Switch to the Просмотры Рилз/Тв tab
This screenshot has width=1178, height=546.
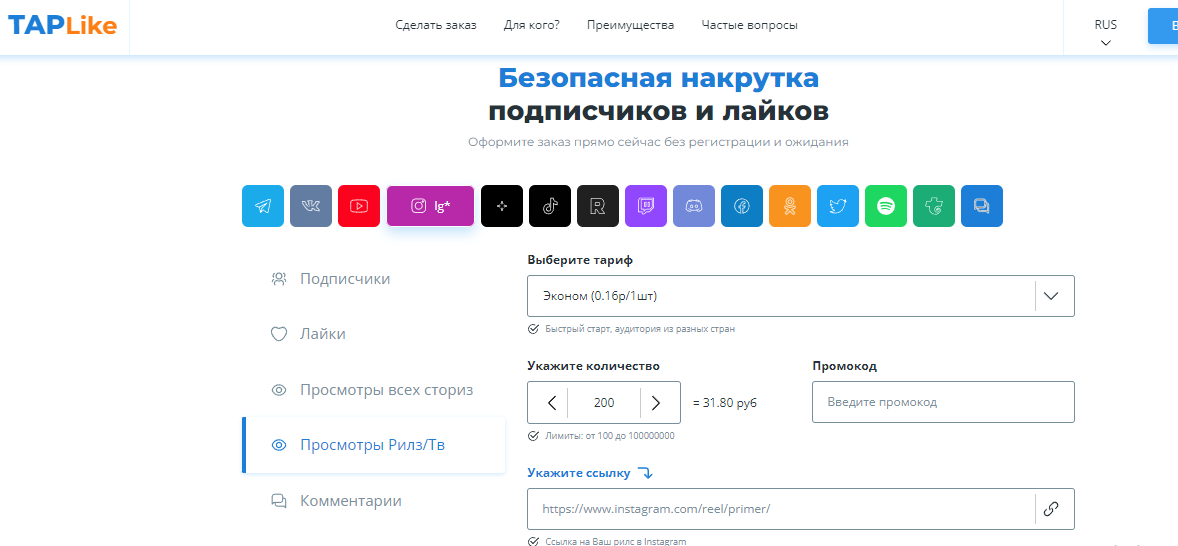pos(373,445)
